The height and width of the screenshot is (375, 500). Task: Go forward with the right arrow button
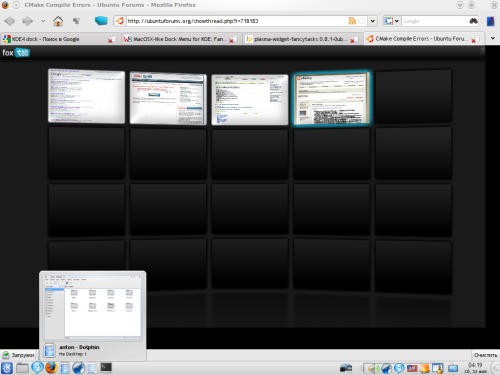click(x=28, y=21)
